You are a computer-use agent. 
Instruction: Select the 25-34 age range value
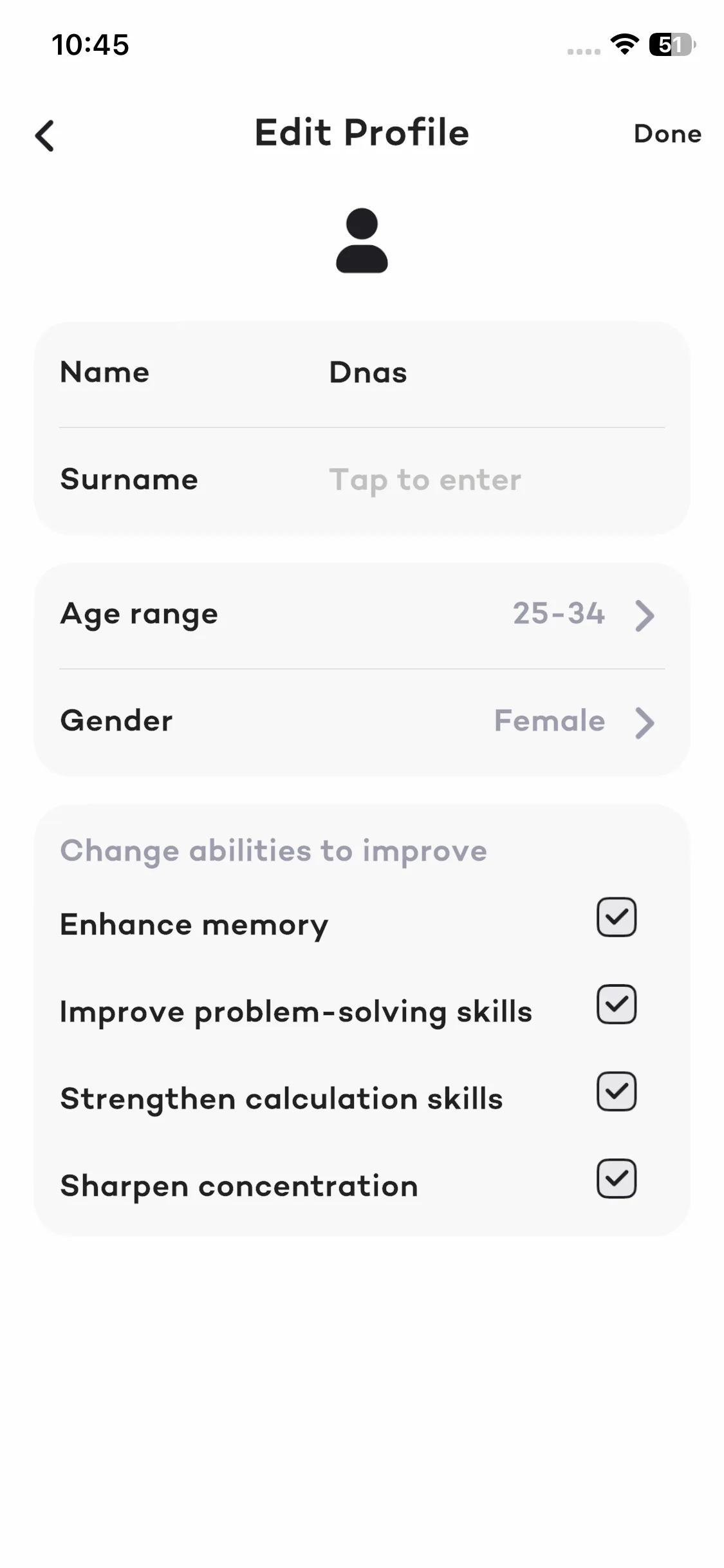tap(559, 613)
